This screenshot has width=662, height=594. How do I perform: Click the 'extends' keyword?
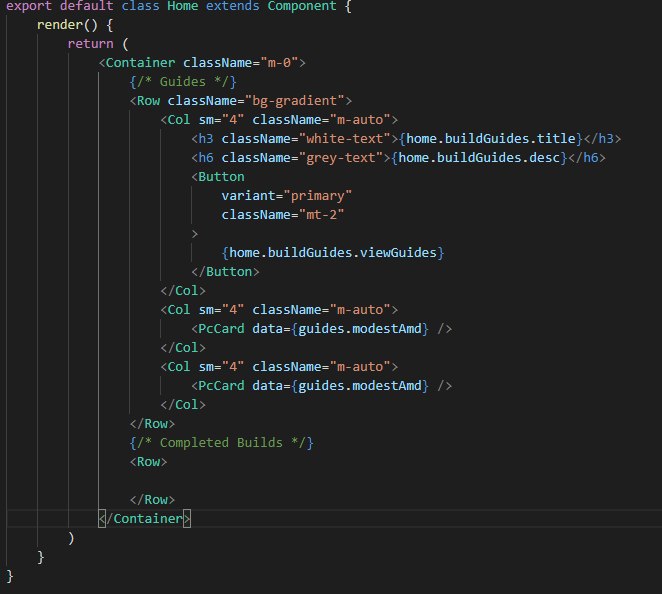click(232, 6)
